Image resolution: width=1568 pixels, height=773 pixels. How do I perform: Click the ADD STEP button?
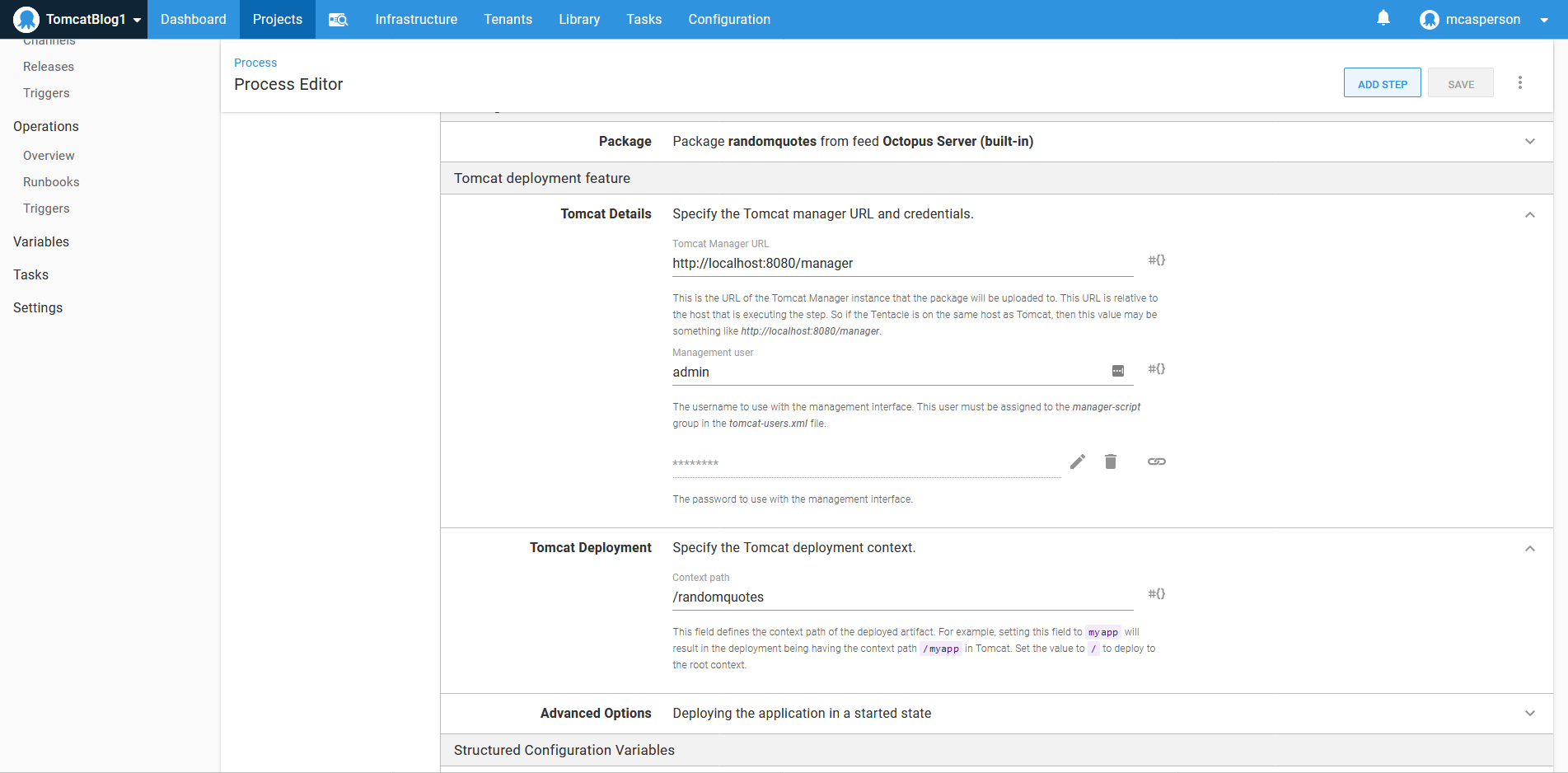[x=1382, y=83]
